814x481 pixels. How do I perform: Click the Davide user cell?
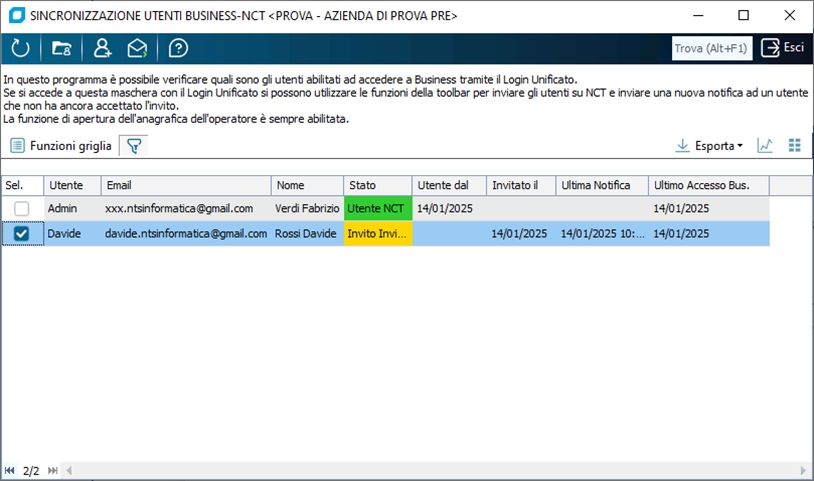(72, 233)
